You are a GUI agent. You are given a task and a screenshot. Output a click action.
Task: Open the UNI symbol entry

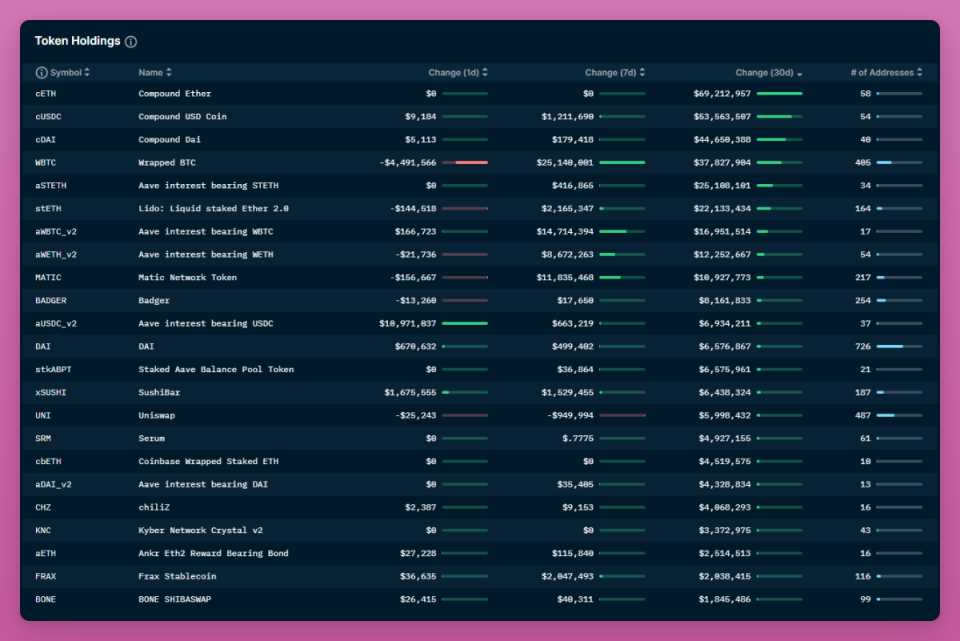[43, 415]
